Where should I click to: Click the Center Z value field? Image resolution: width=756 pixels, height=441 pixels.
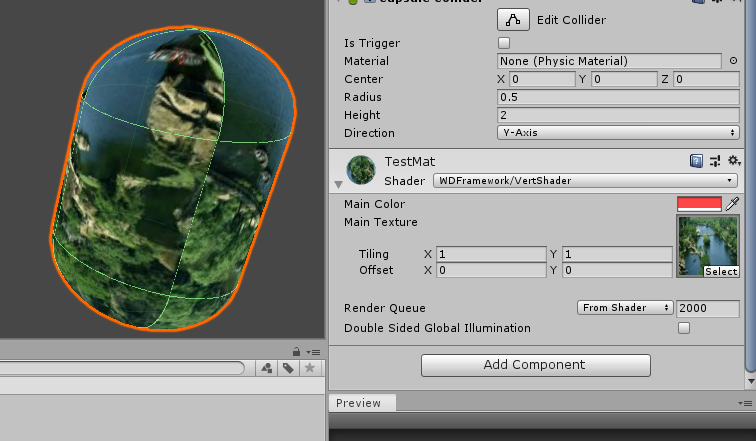[706, 79]
